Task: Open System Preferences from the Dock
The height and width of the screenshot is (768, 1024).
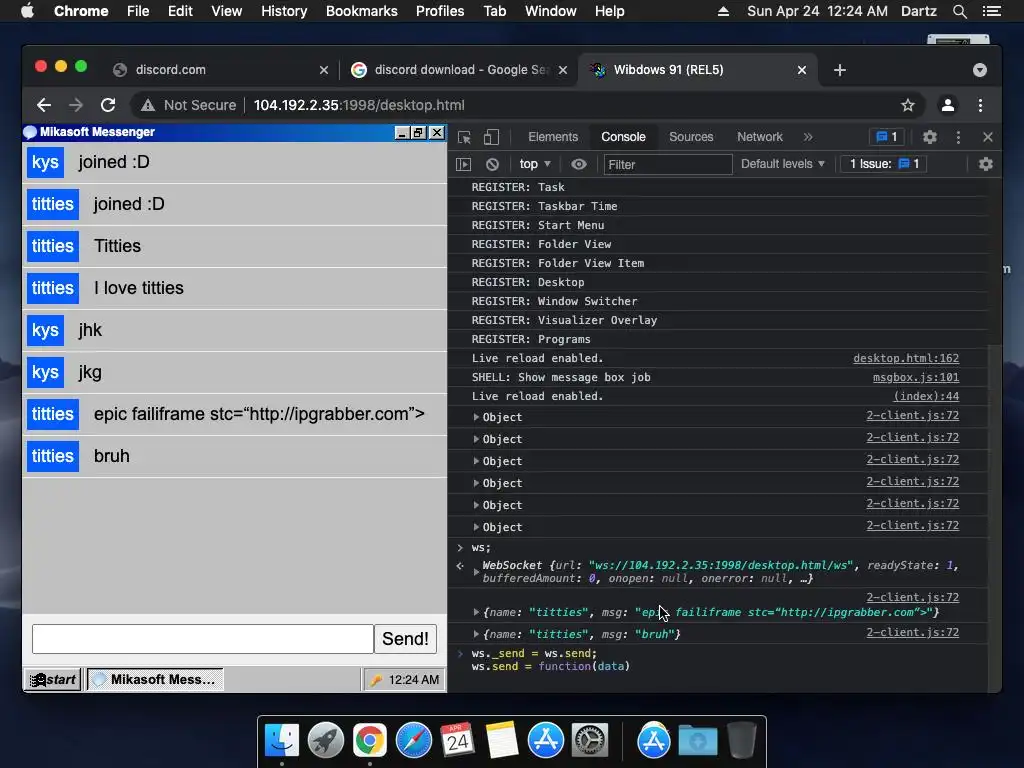Action: pyautogui.click(x=590, y=741)
